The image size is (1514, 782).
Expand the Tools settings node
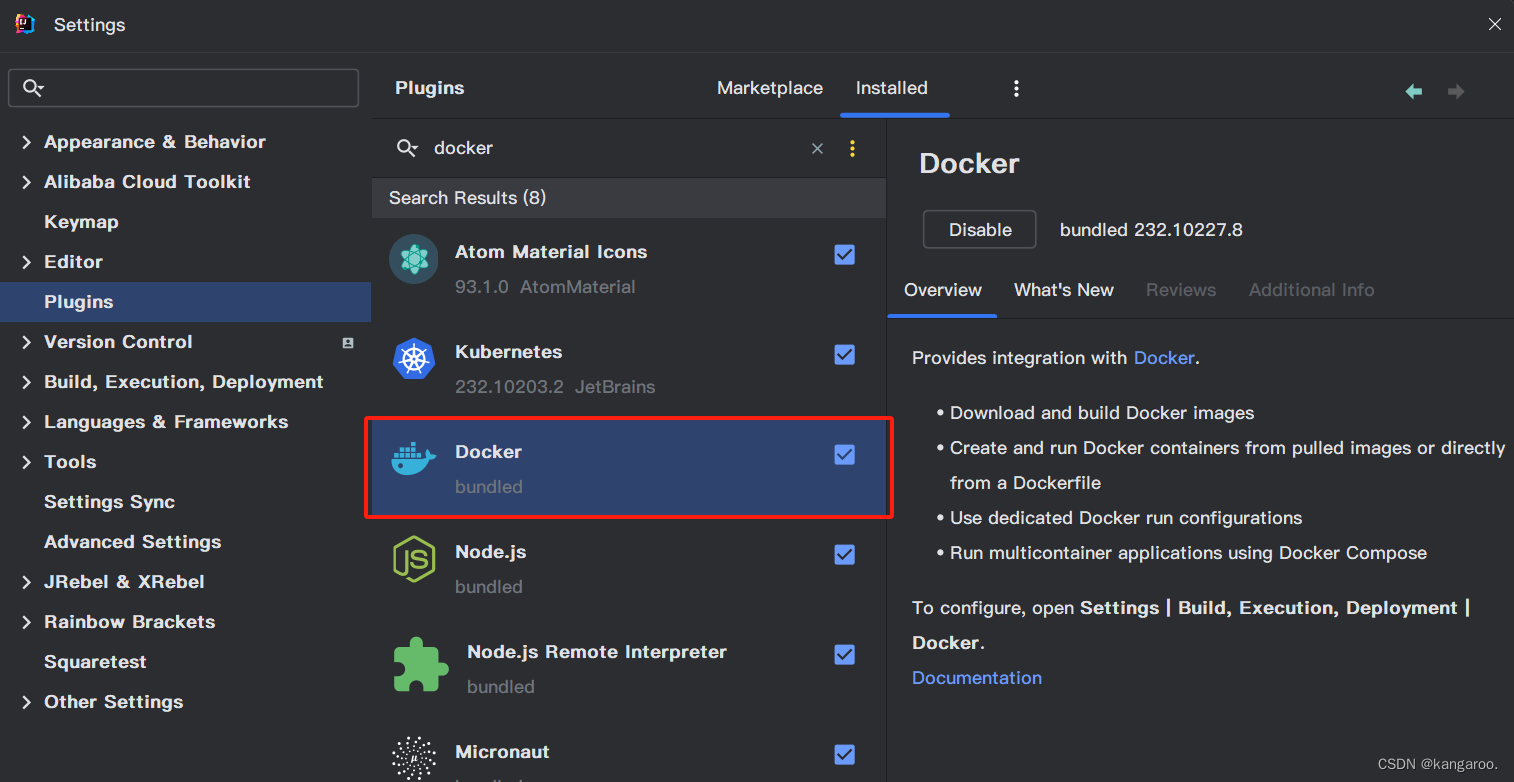click(x=26, y=462)
